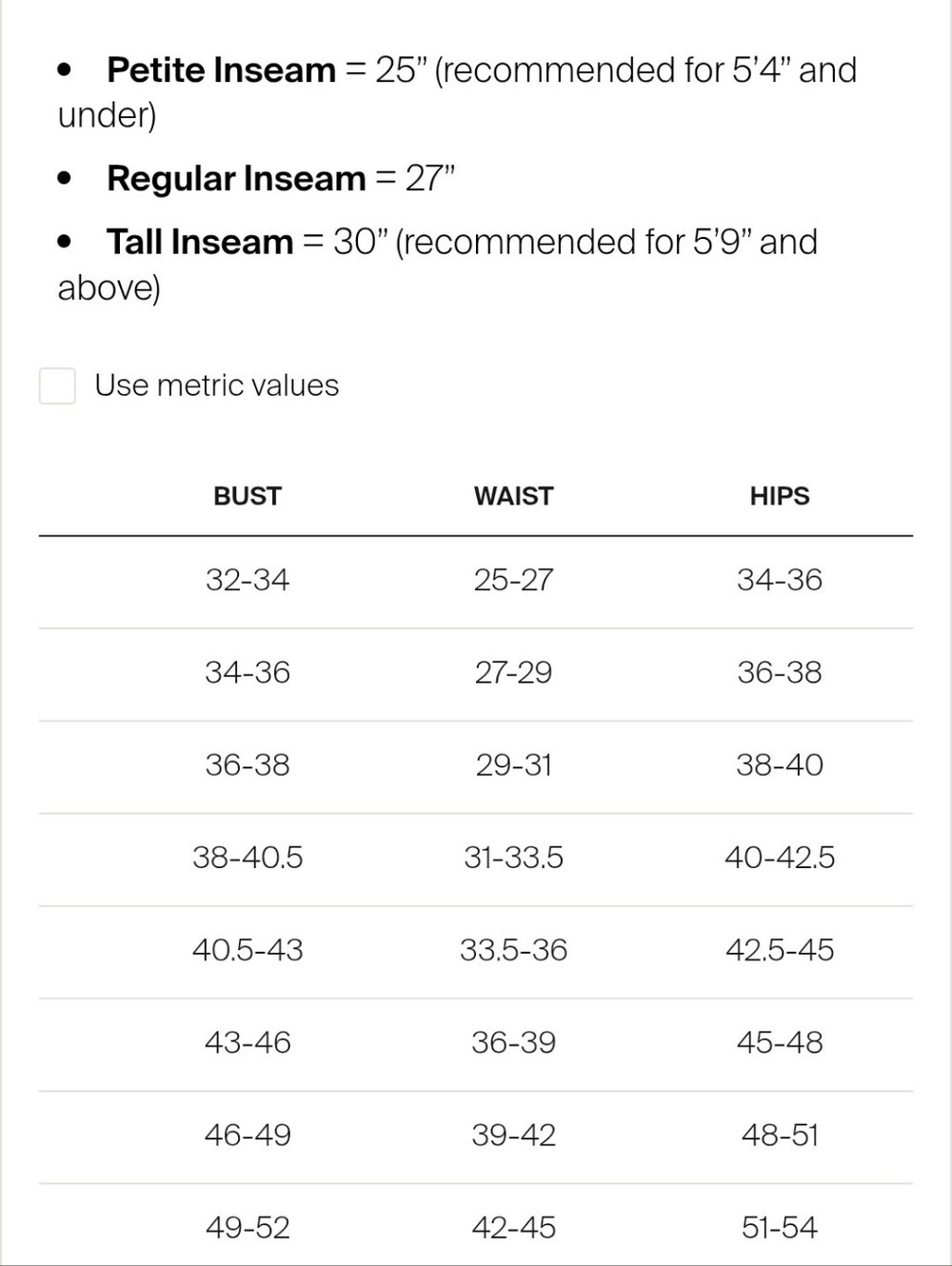Select the HIPS column header

[x=780, y=496]
